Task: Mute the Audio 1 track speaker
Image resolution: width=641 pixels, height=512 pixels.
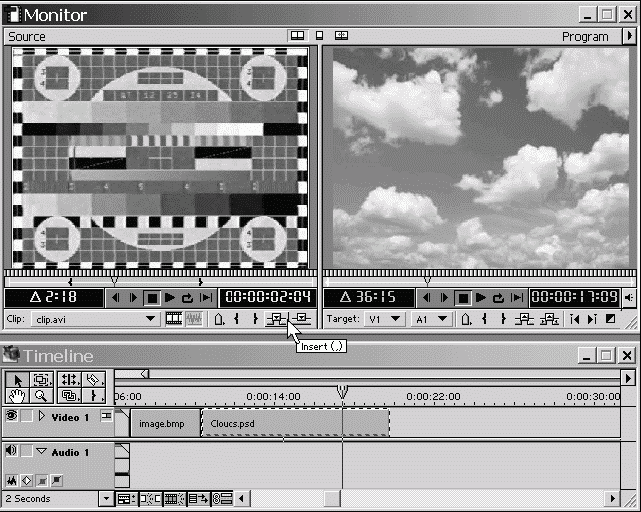Action: click(x=11, y=451)
